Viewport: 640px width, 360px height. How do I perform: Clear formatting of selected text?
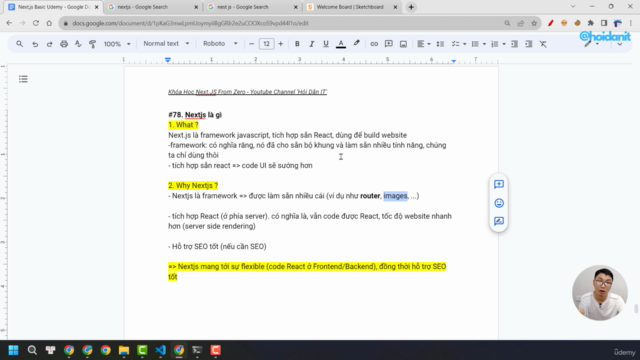(x=543, y=44)
